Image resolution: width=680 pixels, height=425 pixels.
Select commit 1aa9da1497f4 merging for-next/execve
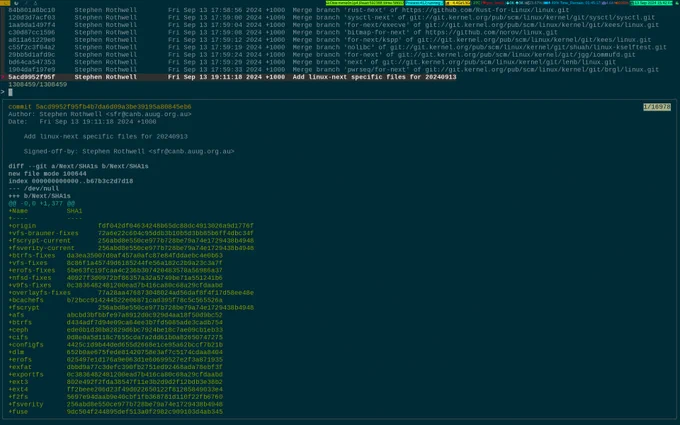coord(333,25)
